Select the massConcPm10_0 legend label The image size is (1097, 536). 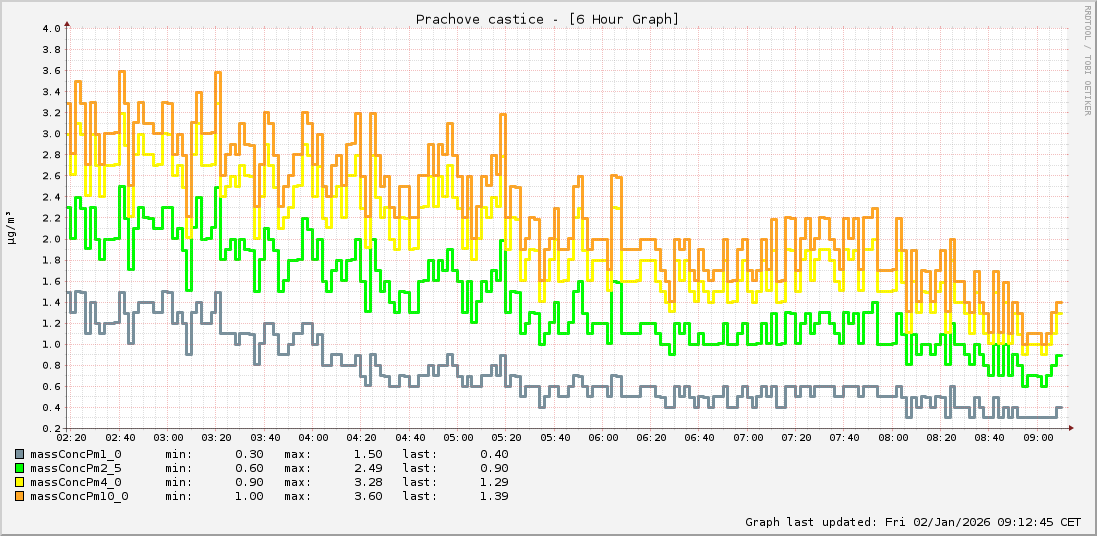(x=80, y=496)
